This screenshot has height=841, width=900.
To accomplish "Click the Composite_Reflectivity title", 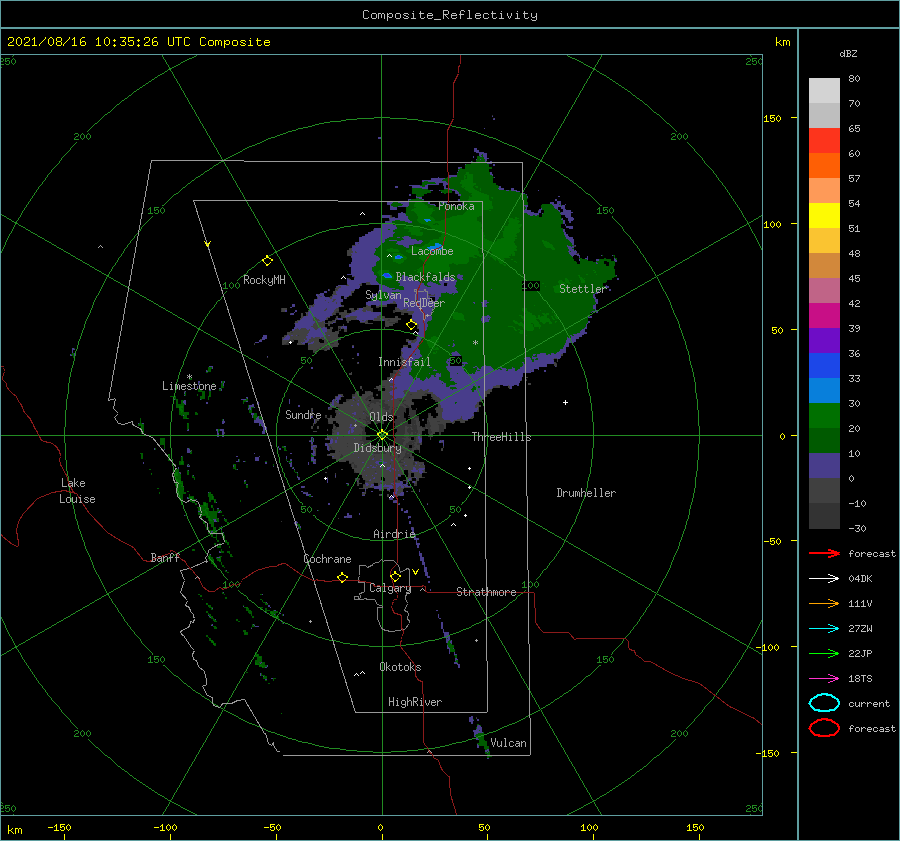I will (450, 15).
